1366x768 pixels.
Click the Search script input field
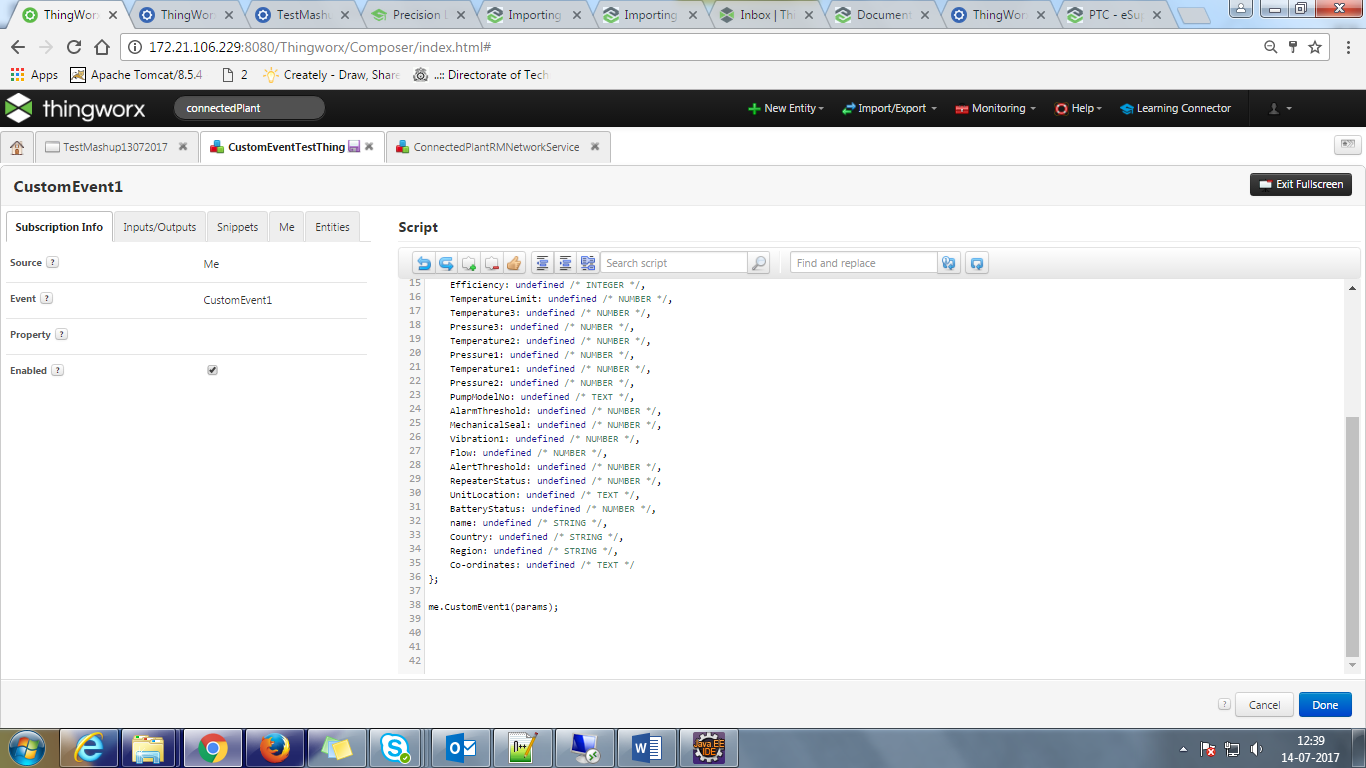(674, 263)
